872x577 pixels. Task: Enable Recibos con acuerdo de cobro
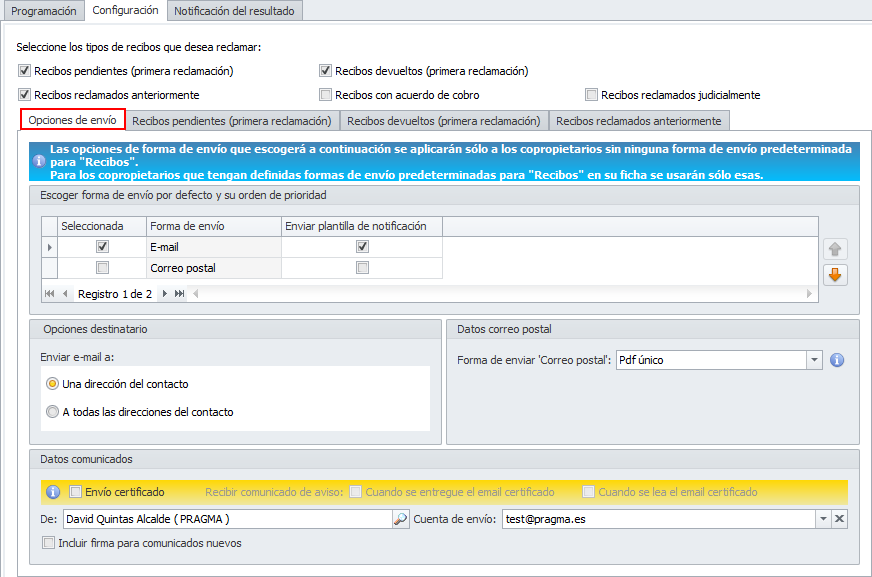click(325, 94)
